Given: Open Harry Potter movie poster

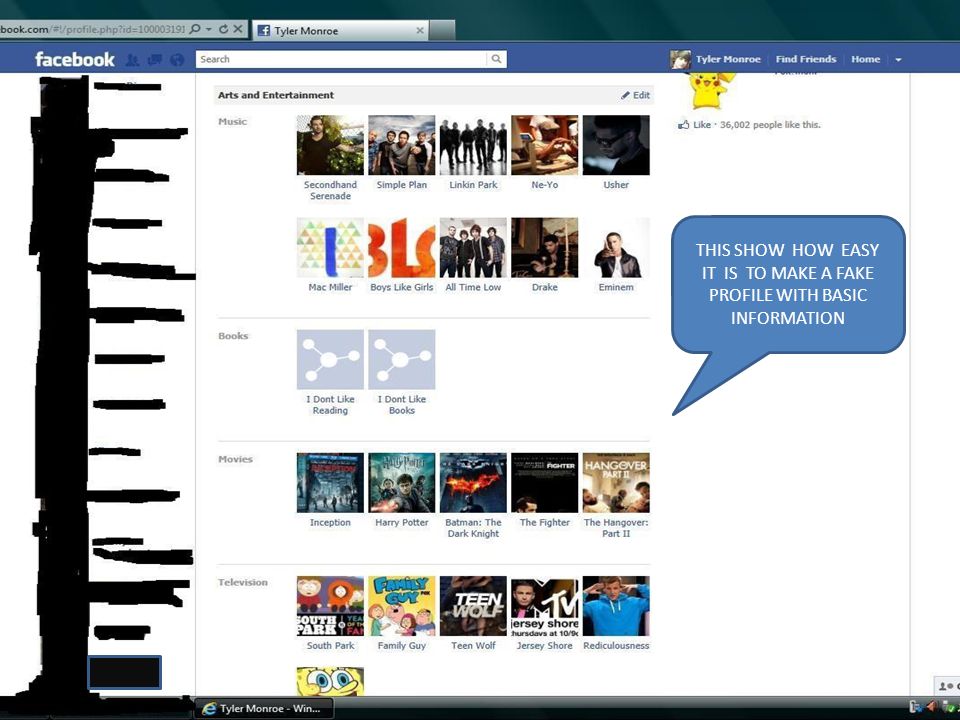Looking at the screenshot, I should click(x=402, y=482).
